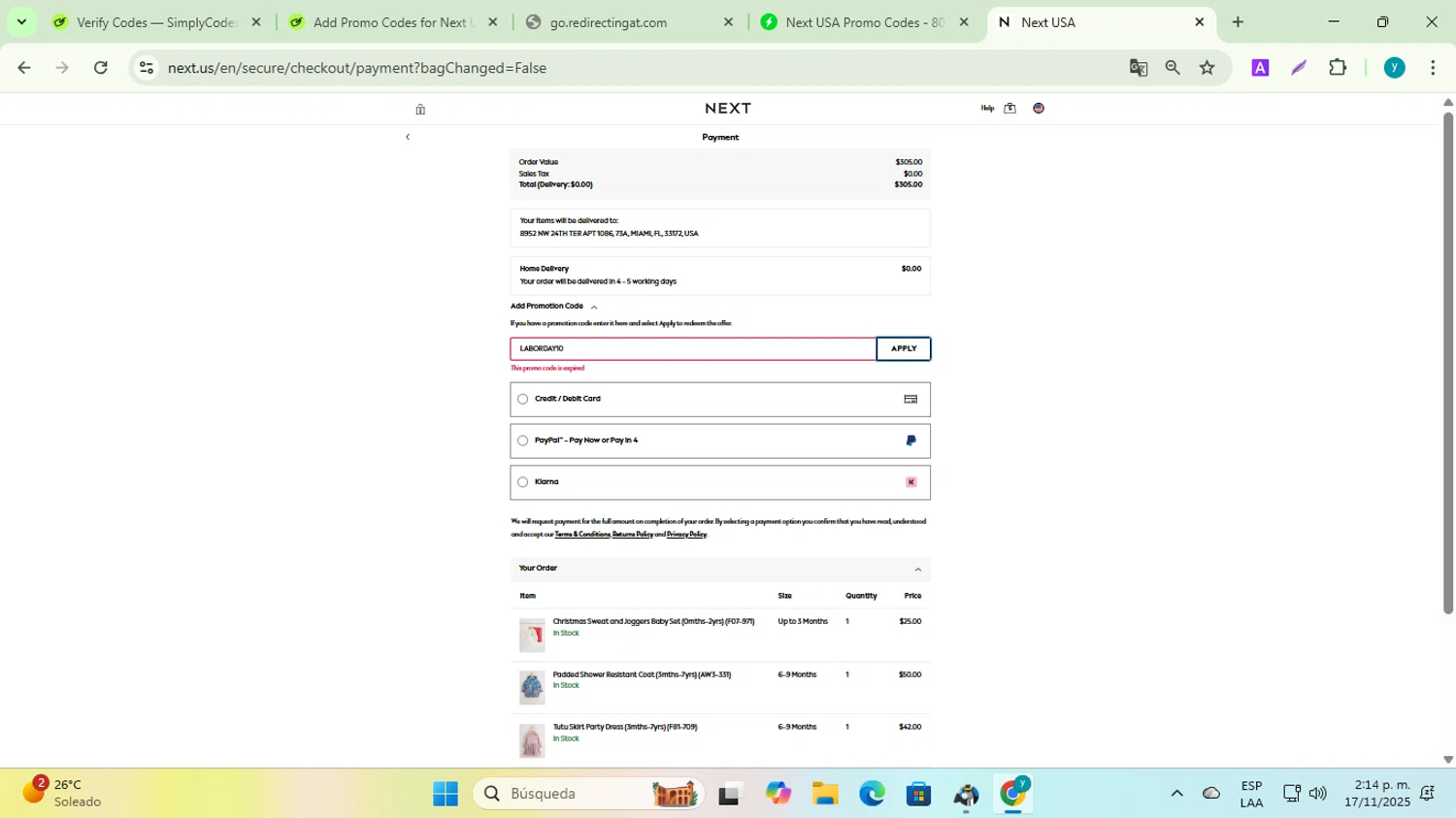The image size is (1456, 818).
Task: Click the delivery address text
Action: [609, 234]
